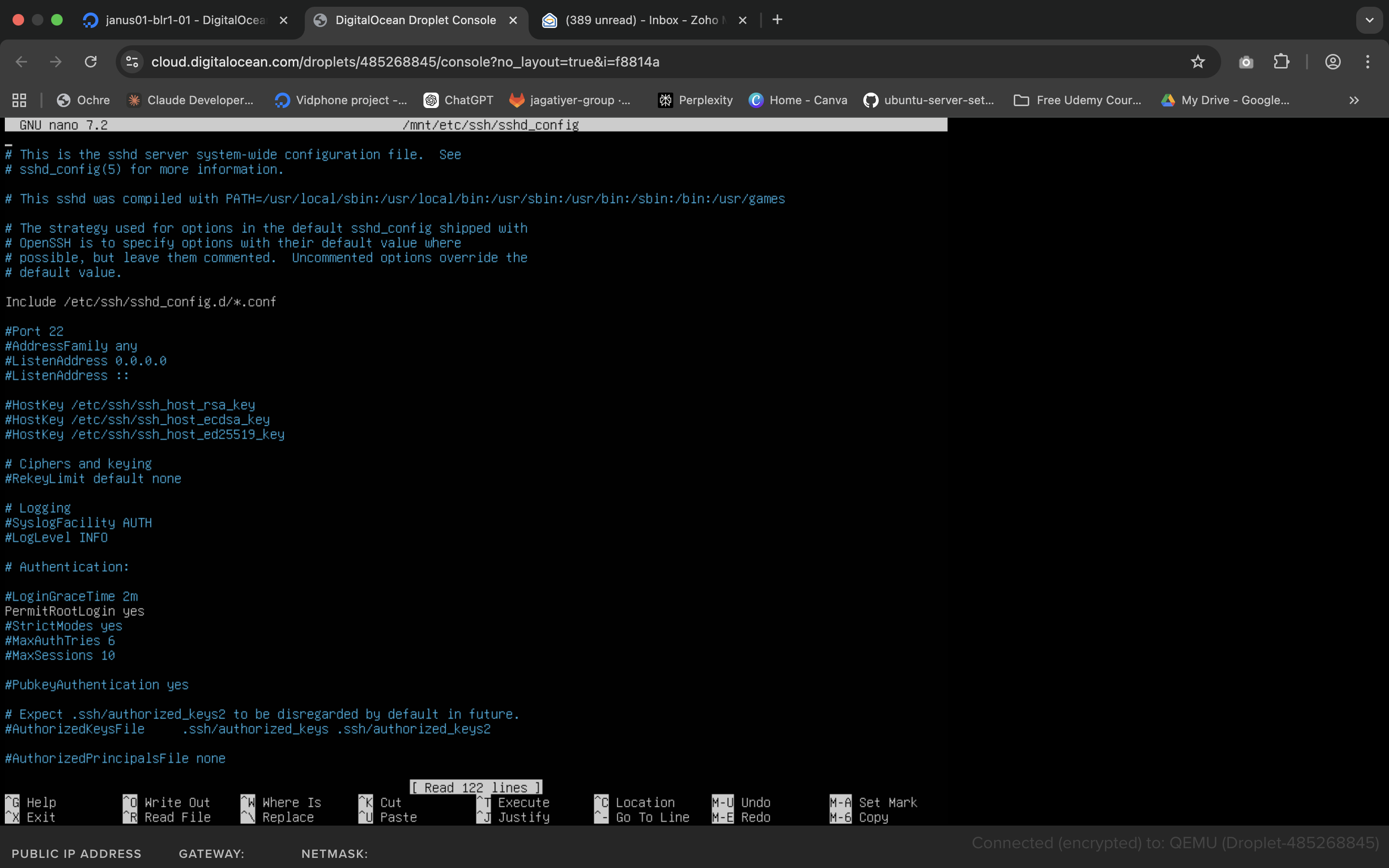Close the DigitalOcean Droplet Console tab
Screen dimensions: 1389x868
513,20
